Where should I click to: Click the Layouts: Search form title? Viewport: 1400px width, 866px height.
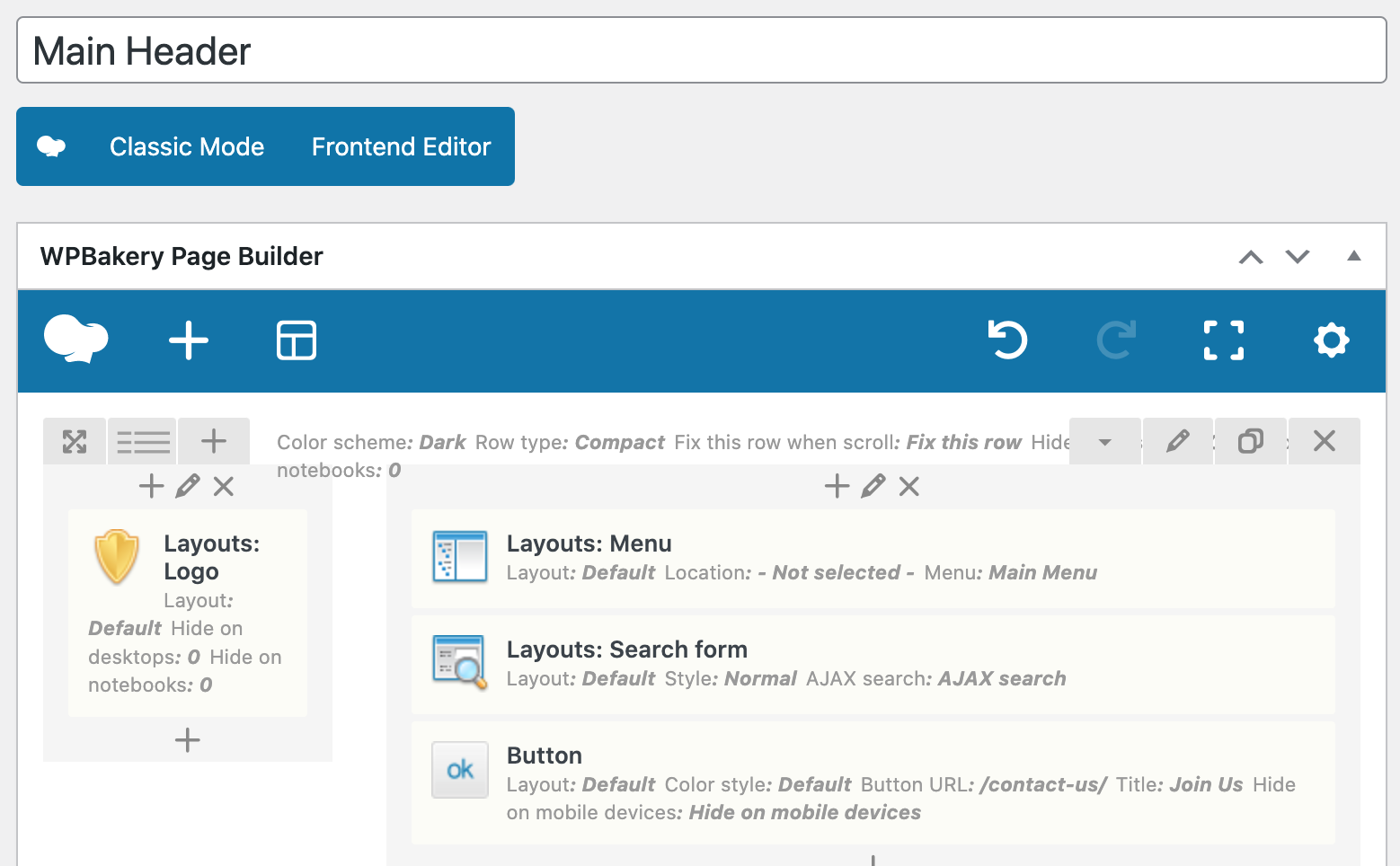pos(627,649)
